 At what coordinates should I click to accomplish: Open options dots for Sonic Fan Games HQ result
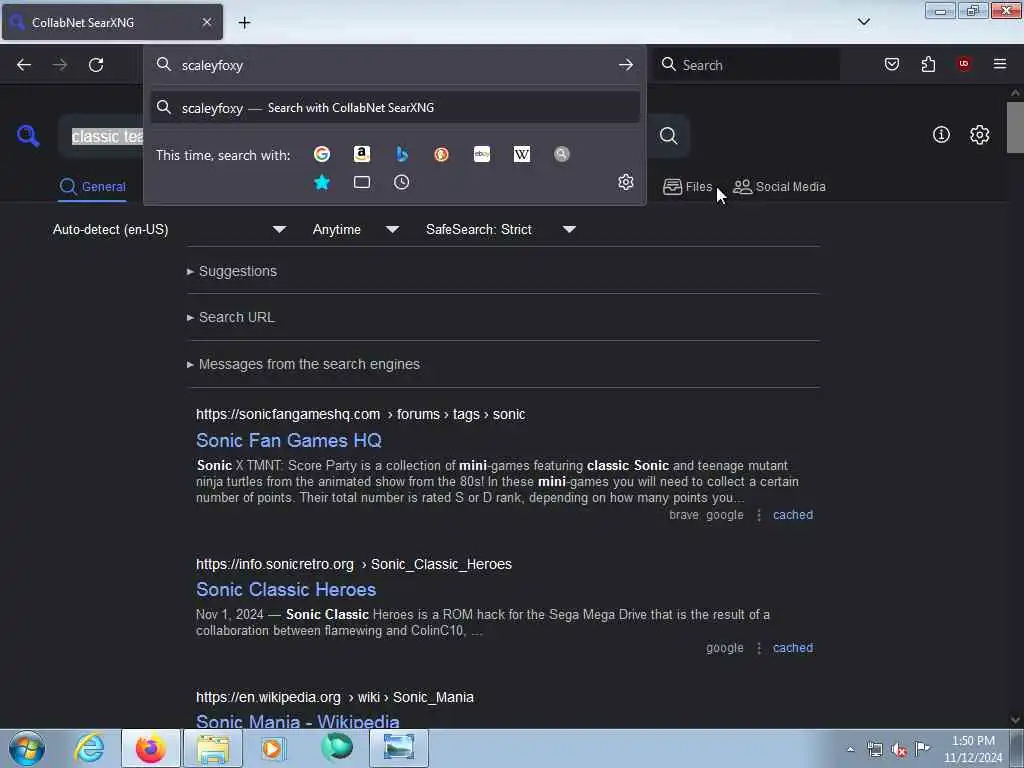point(759,515)
